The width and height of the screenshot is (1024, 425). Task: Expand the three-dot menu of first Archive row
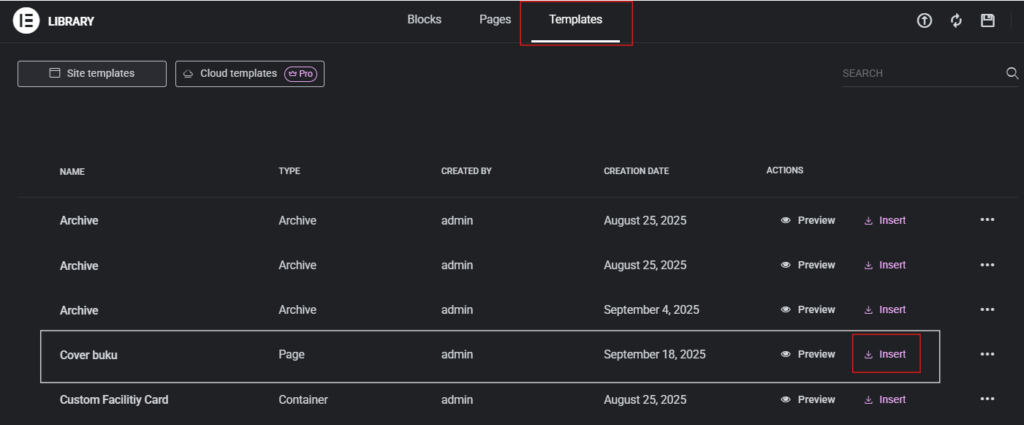click(x=987, y=220)
